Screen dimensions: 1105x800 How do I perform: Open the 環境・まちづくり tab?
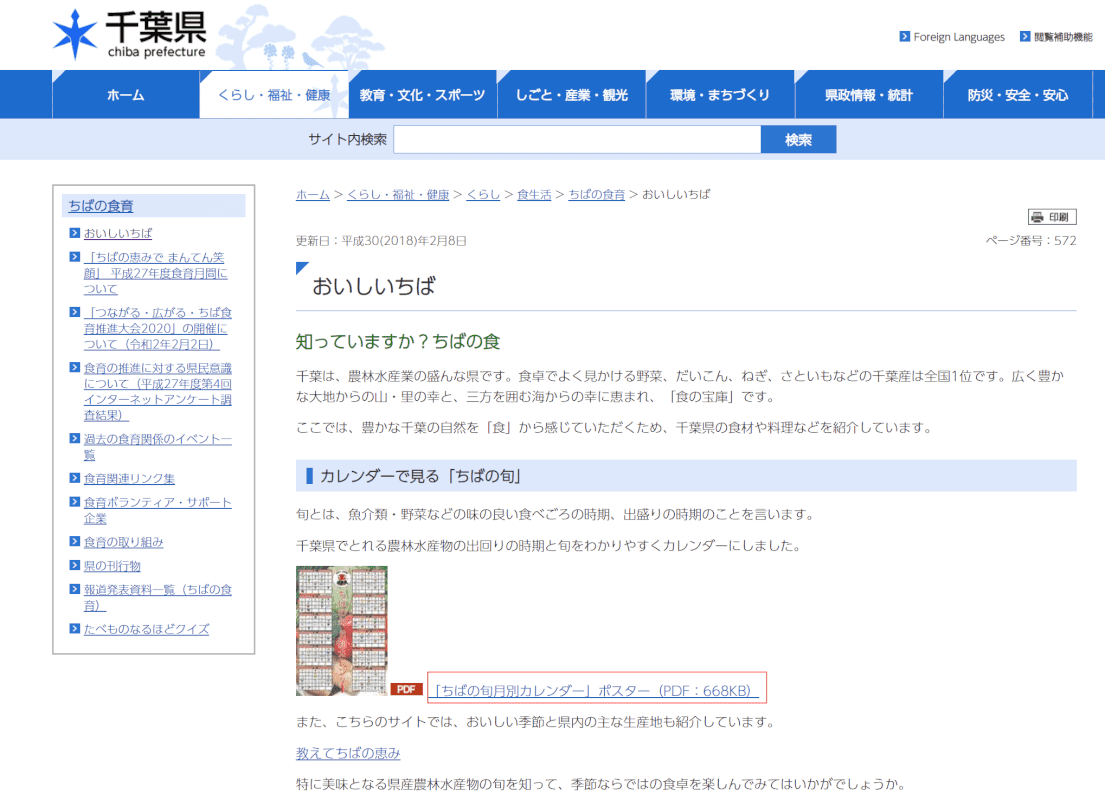tap(720, 94)
